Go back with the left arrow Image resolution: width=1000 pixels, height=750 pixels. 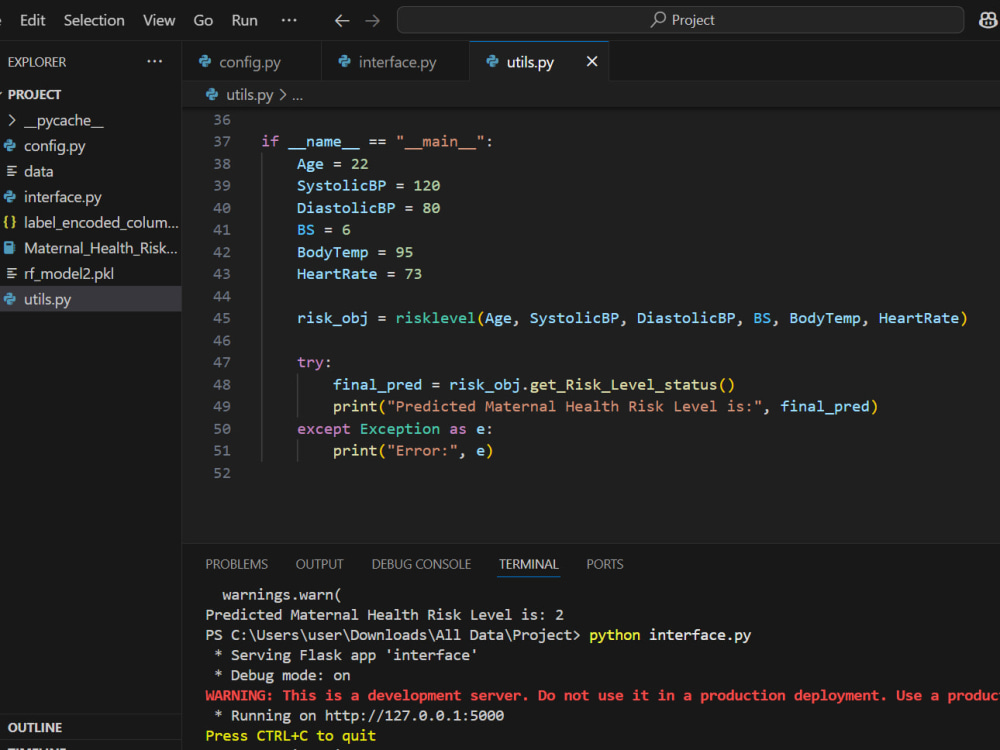[342, 21]
